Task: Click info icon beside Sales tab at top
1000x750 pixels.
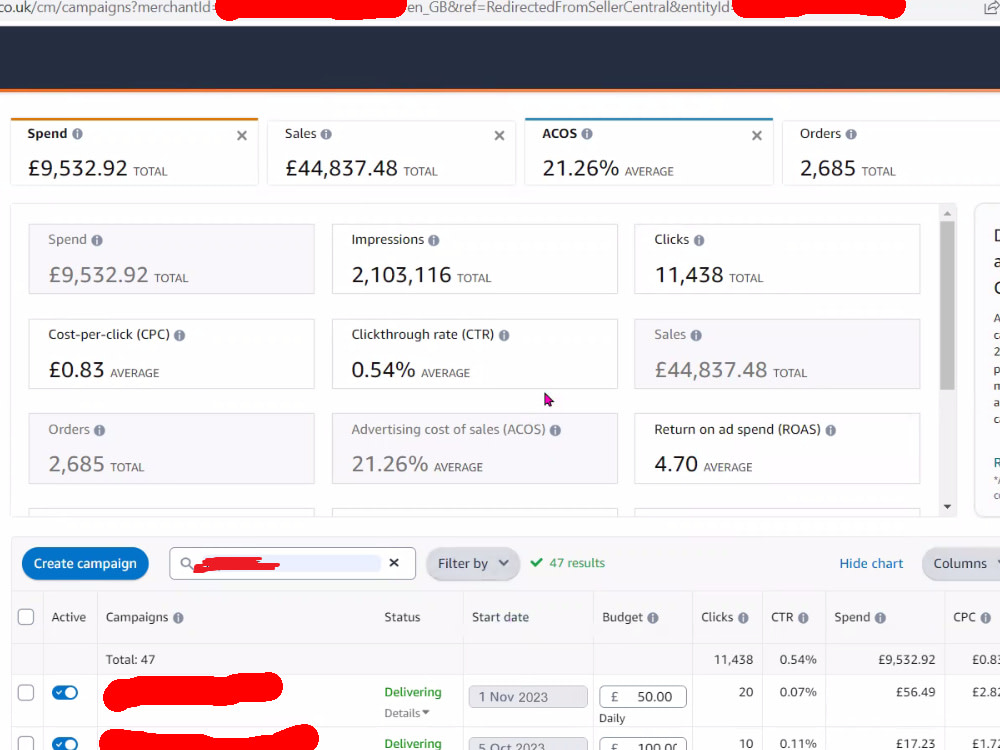Action: pyautogui.click(x=326, y=134)
